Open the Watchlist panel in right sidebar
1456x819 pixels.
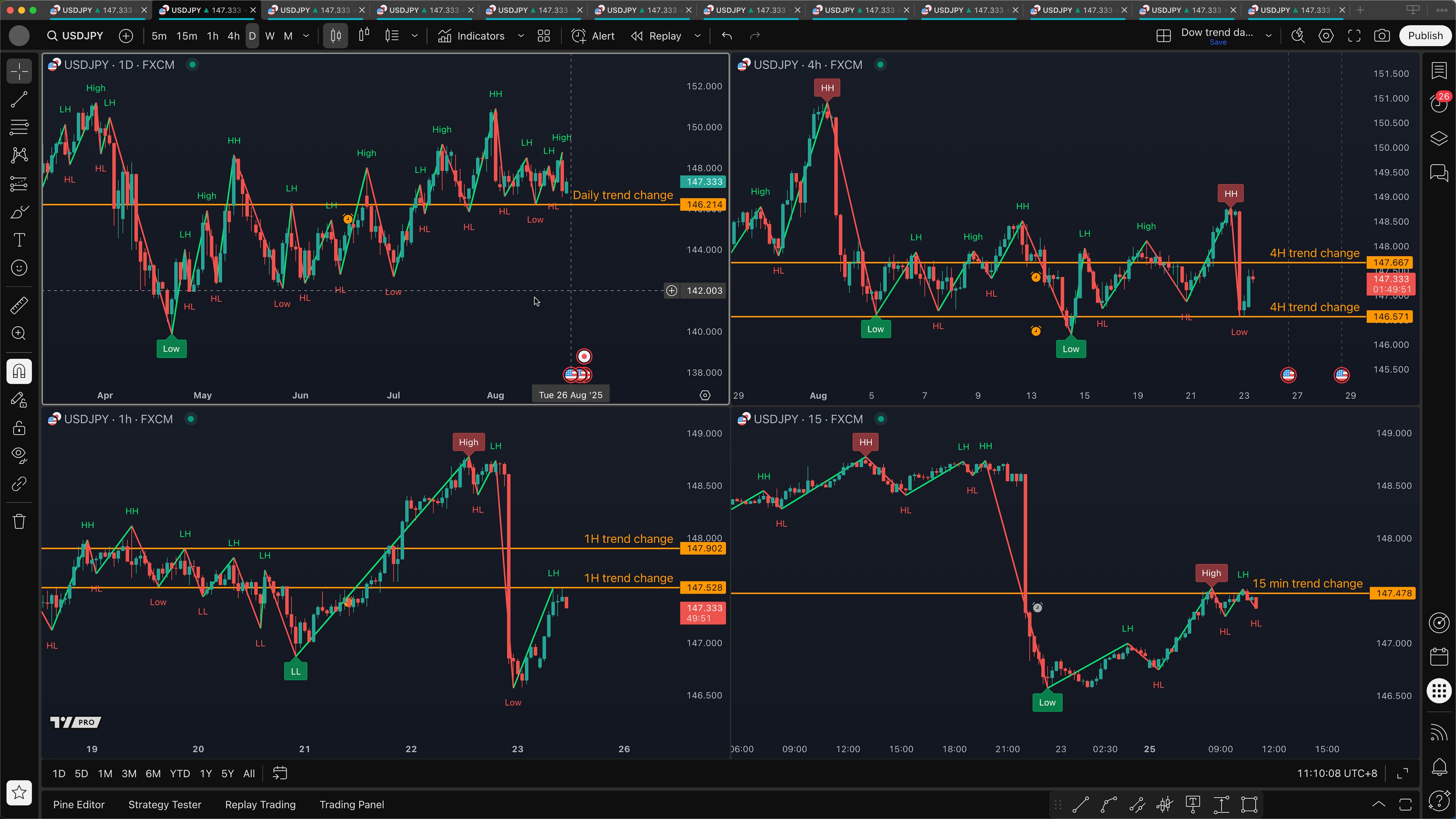pyautogui.click(x=1439, y=71)
